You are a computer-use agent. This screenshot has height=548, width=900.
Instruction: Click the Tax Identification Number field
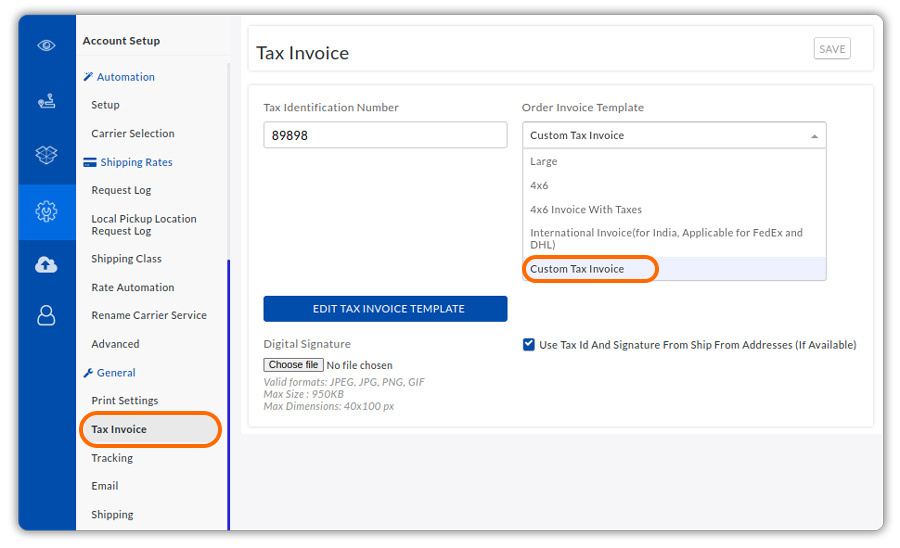point(385,135)
